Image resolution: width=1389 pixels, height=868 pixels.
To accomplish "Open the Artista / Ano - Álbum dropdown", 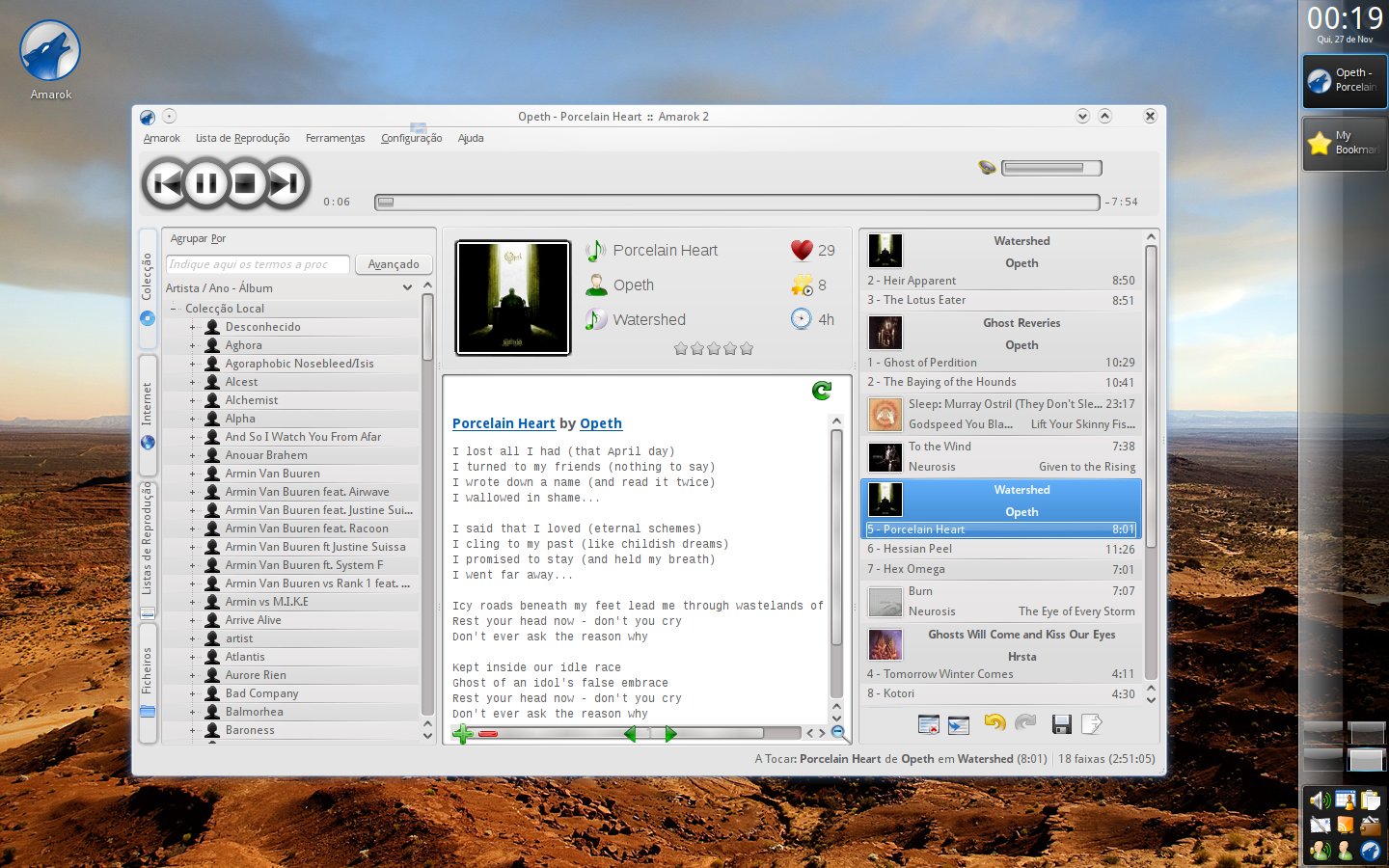I will (289, 287).
